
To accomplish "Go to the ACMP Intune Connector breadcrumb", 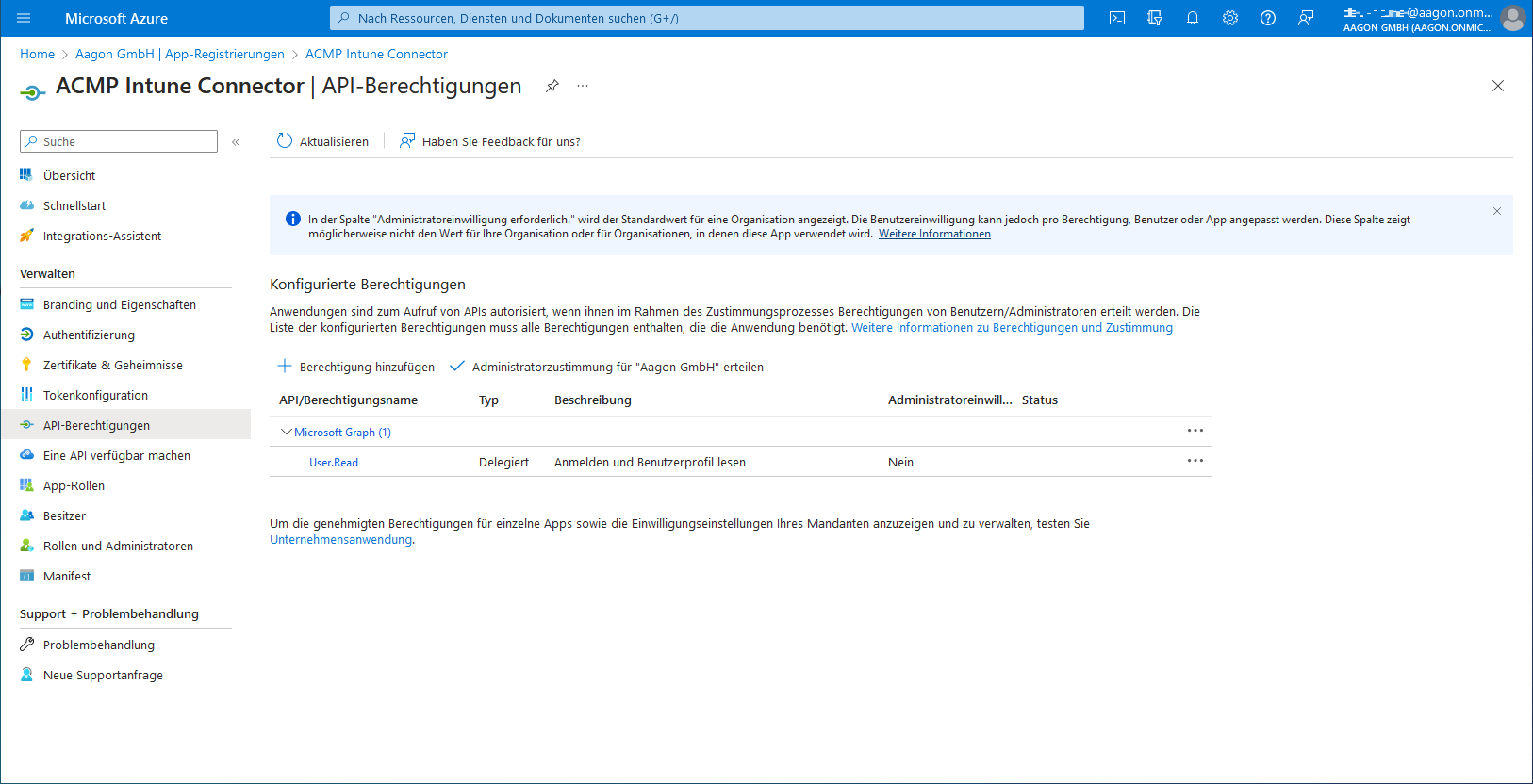I will click(x=376, y=54).
